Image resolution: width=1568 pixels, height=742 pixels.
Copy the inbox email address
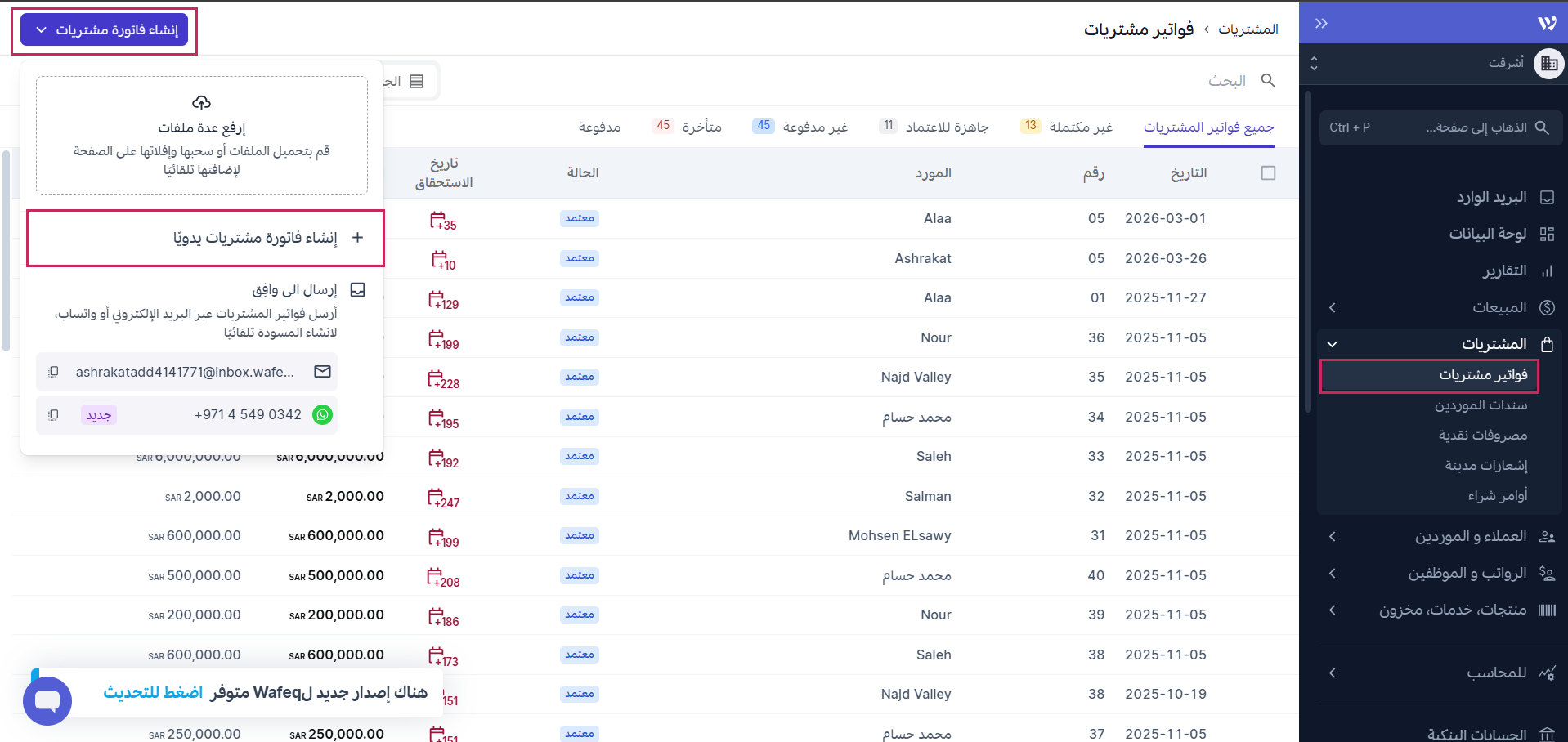click(x=53, y=372)
